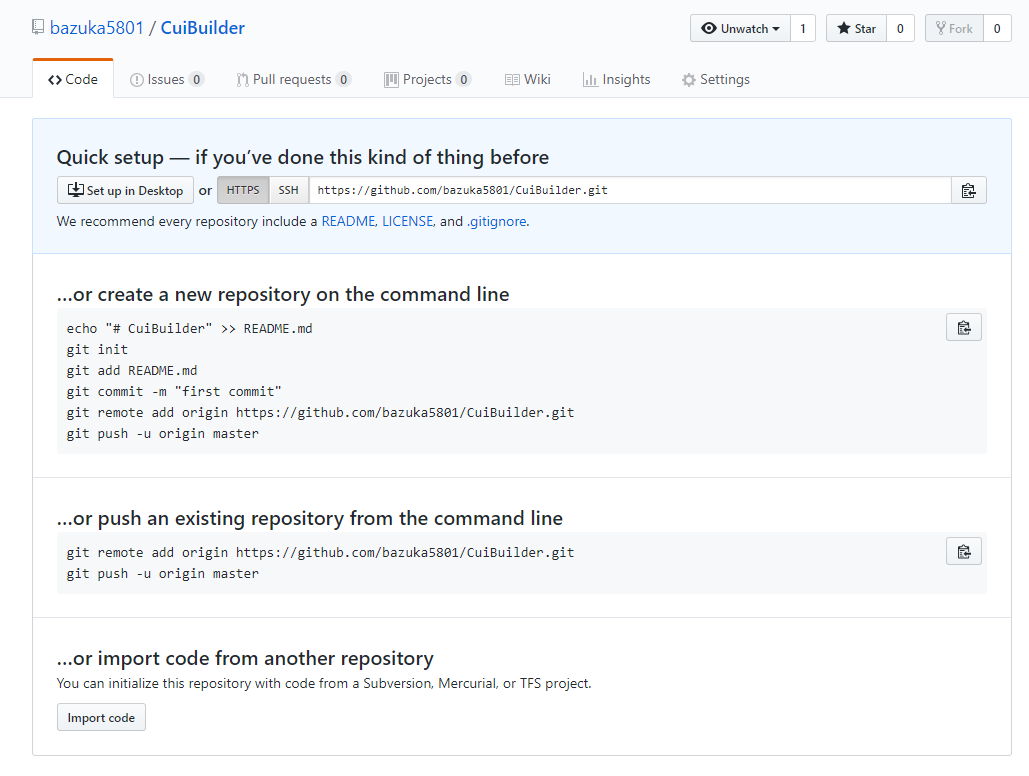Open the Insights tab
This screenshot has height=776, width=1029.
[616, 79]
